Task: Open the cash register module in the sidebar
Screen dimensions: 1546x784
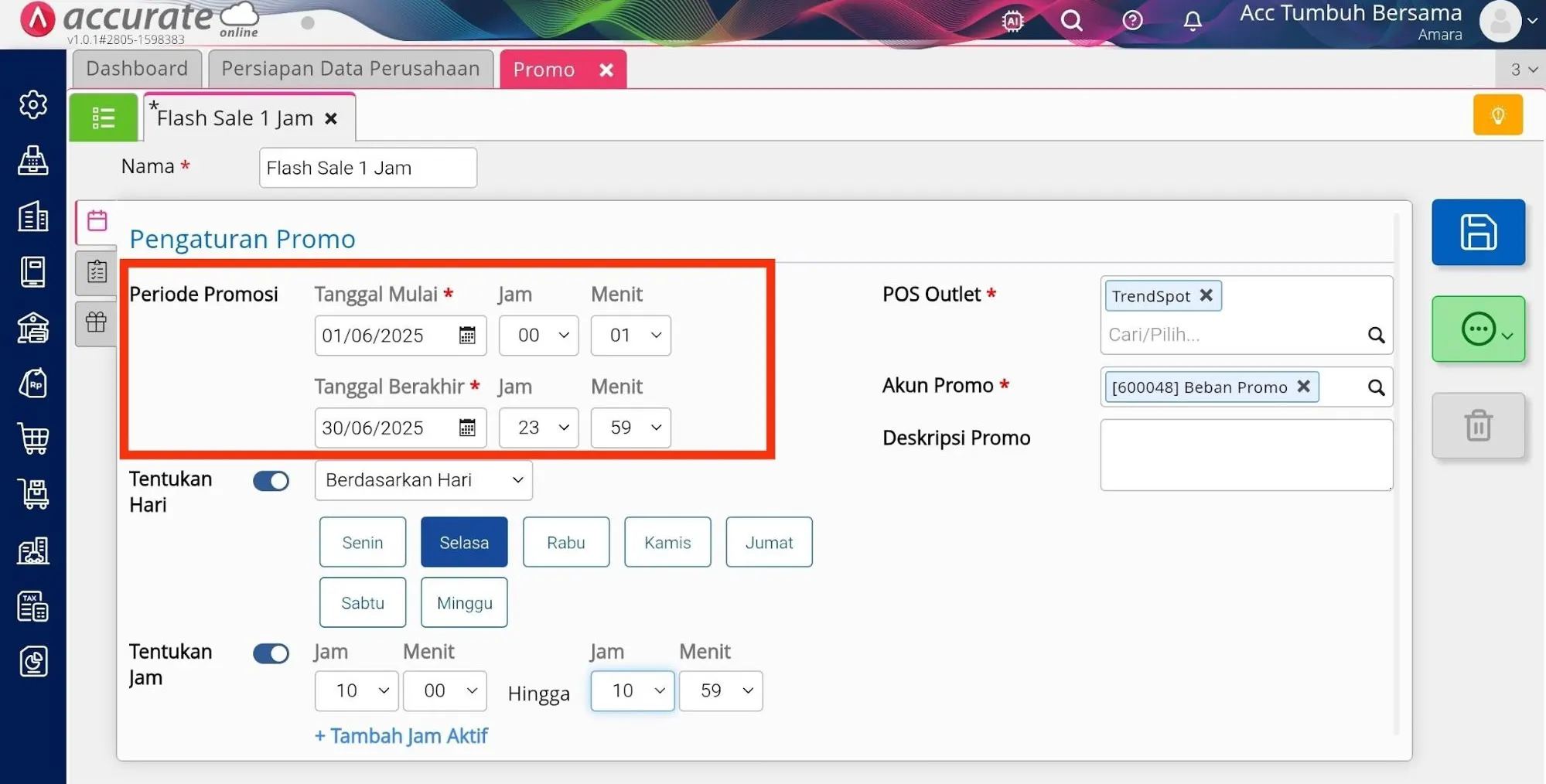Action: pos(33,160)
